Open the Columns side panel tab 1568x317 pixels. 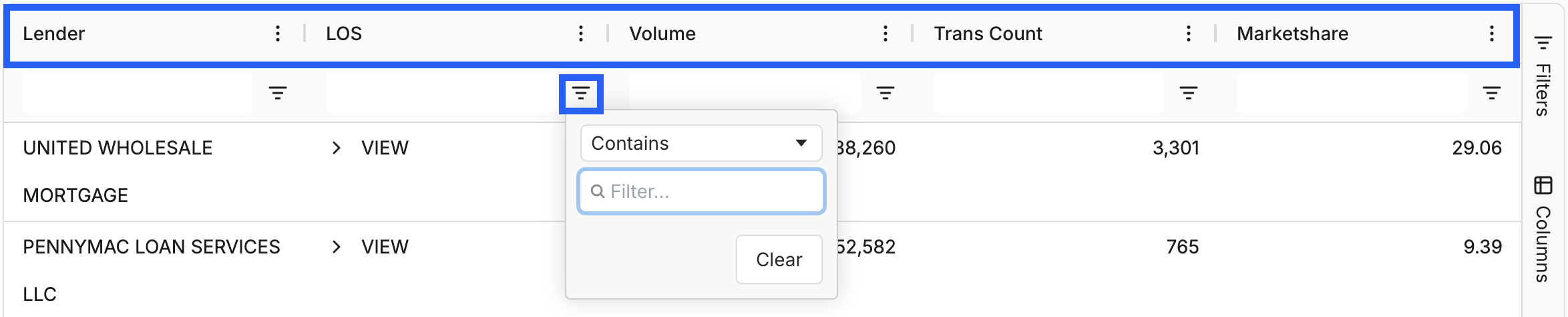click(x=1543, y=229)
